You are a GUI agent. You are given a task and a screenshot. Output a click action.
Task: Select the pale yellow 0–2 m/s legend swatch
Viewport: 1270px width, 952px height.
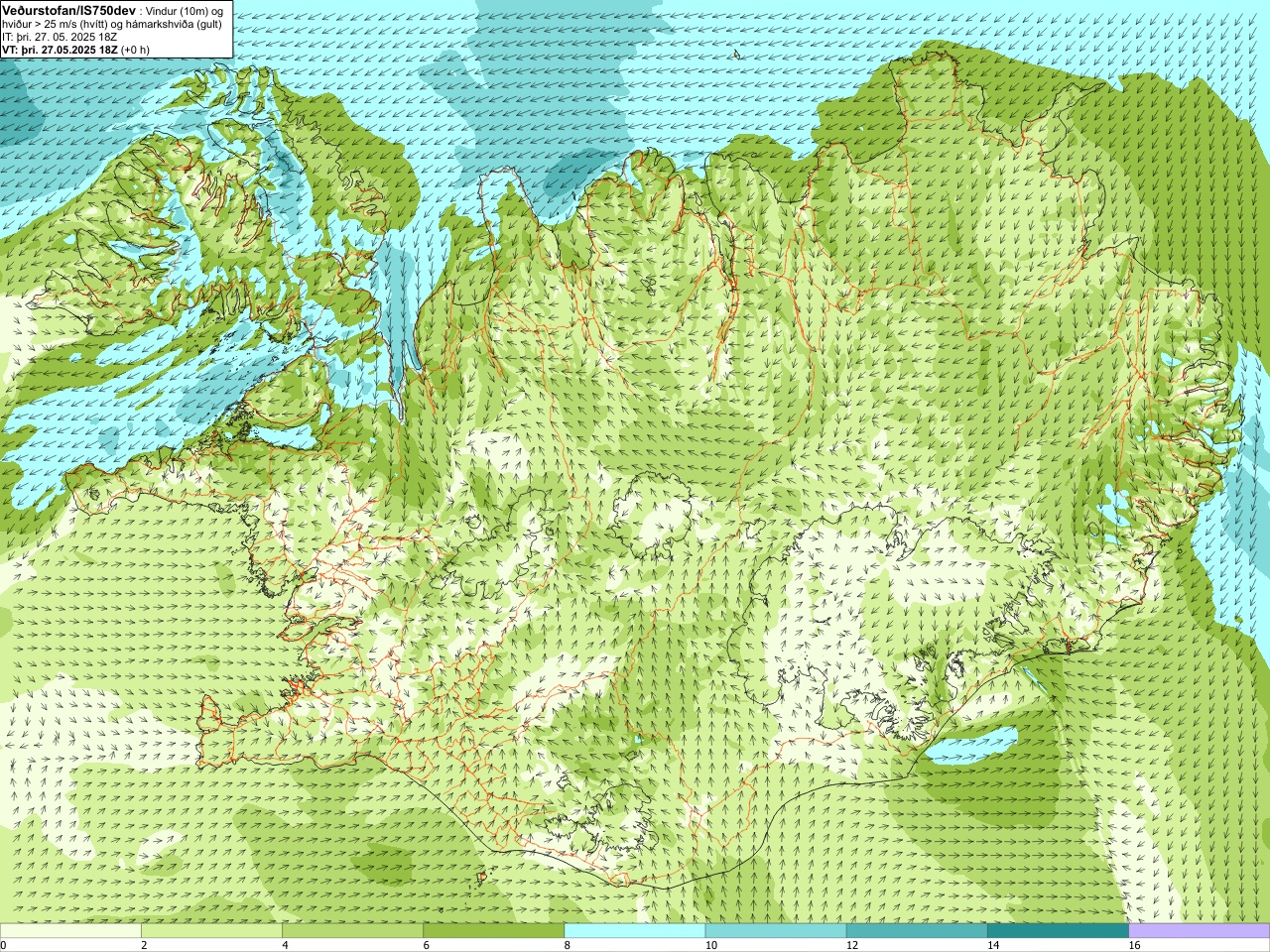[70, 930]
